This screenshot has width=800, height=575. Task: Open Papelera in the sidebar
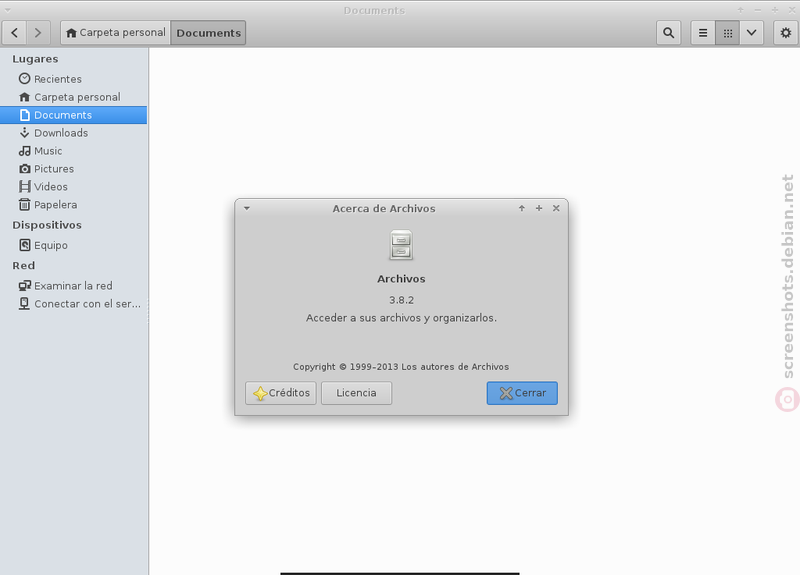coord(73,204)
